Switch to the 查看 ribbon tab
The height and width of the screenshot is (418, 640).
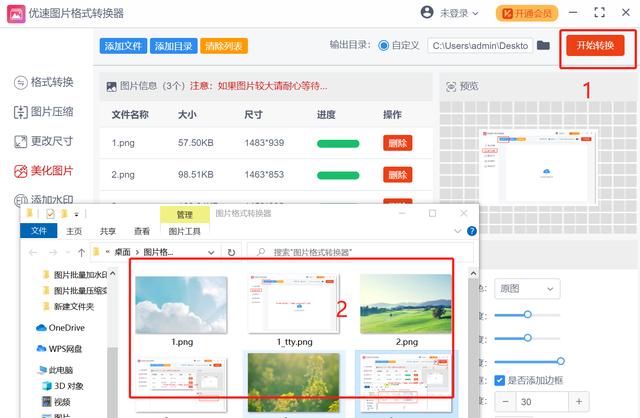click(x=142, y=230)
